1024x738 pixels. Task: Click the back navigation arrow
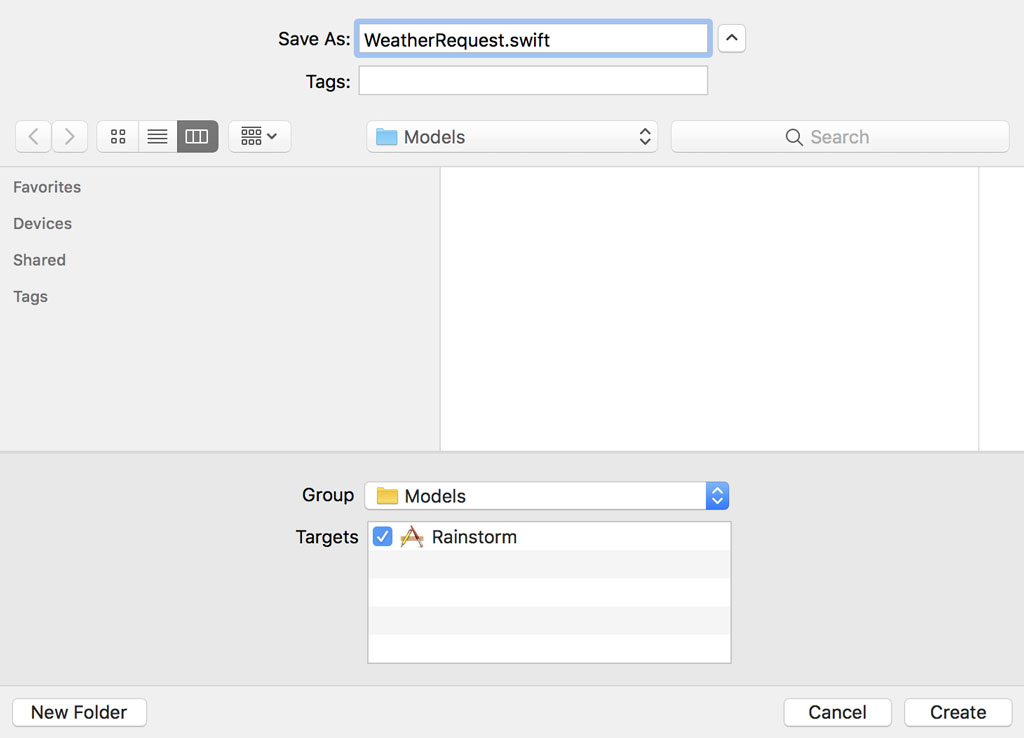pyautogui.click(x=33, y=136)
